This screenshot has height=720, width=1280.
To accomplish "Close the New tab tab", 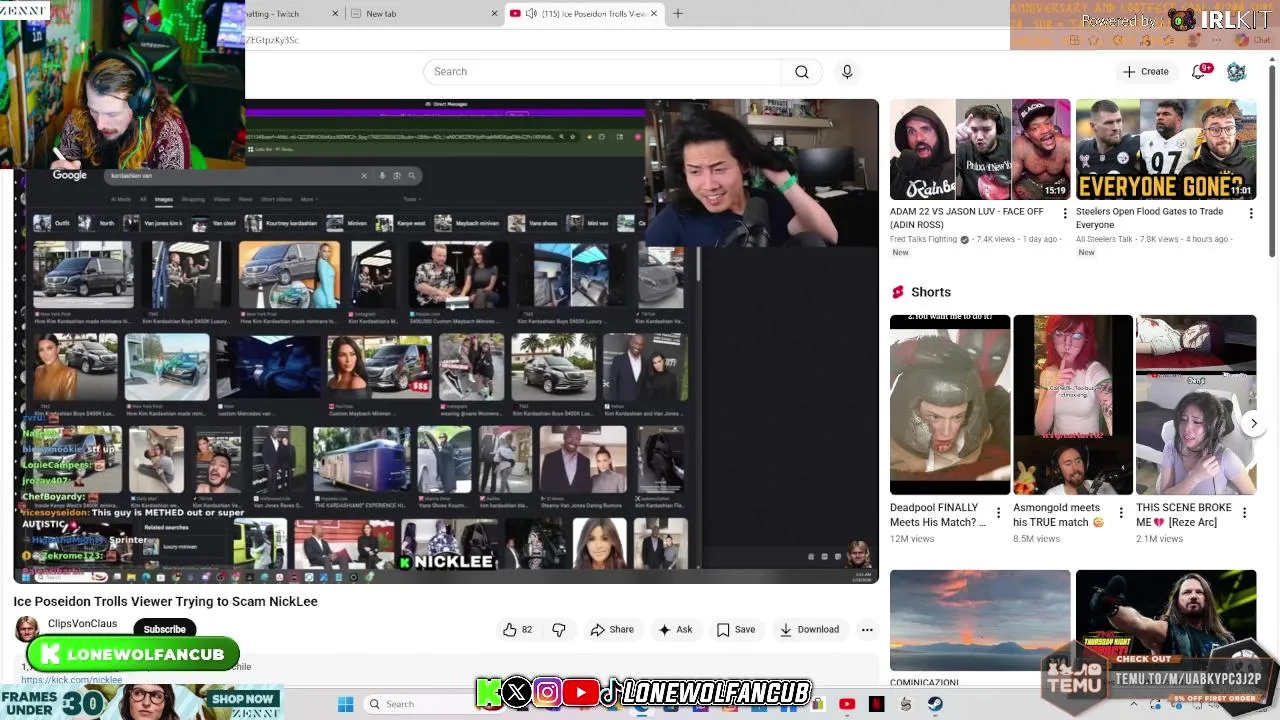I will click(x=494, y=14).
